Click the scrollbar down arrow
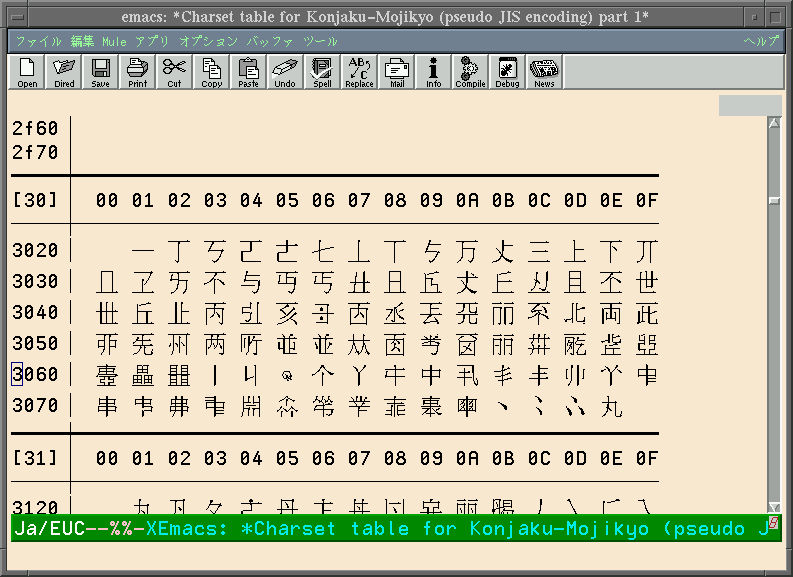793x577 pixels. point(774,507)
